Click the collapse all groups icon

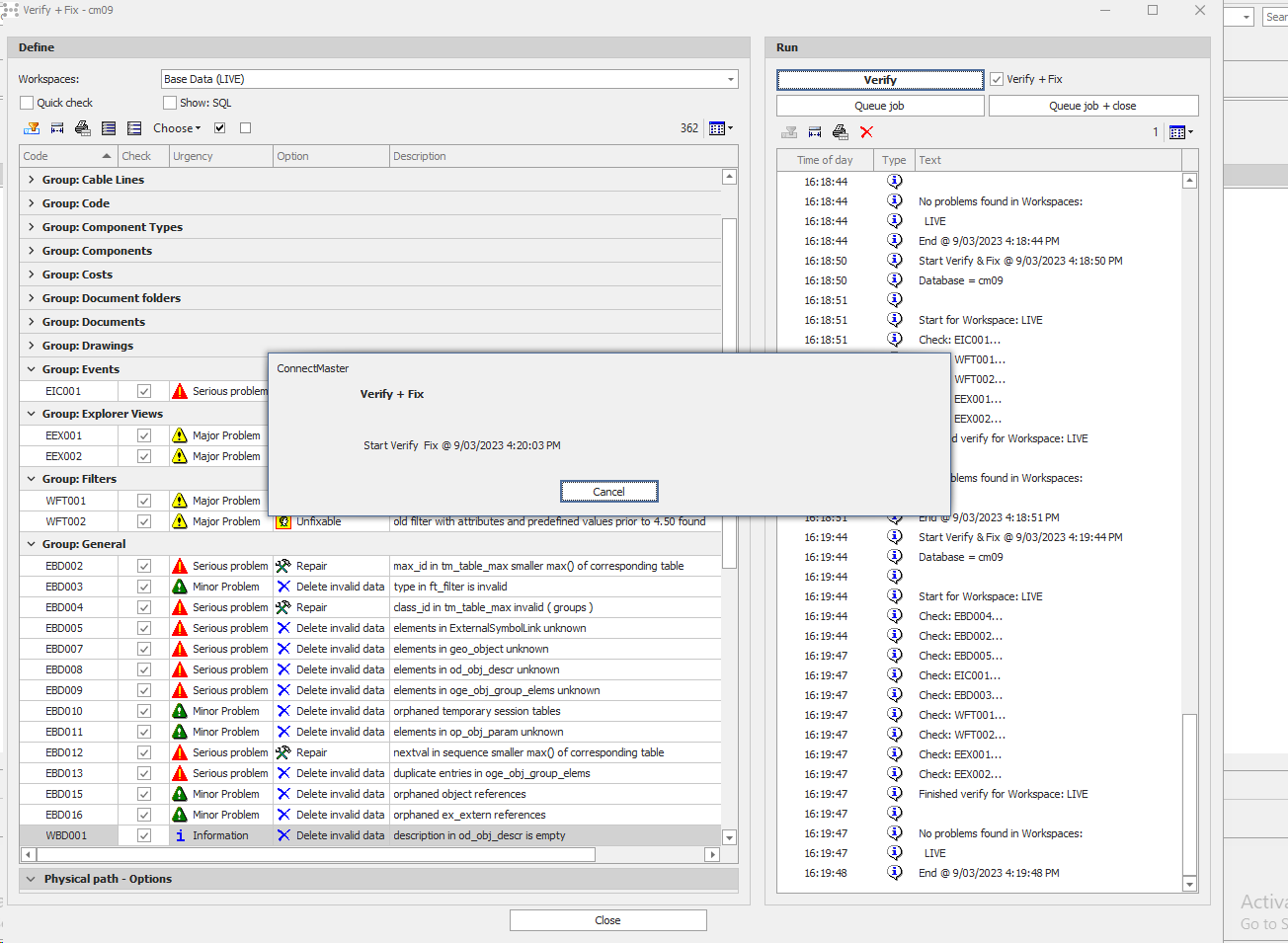(x=134, y=128)
